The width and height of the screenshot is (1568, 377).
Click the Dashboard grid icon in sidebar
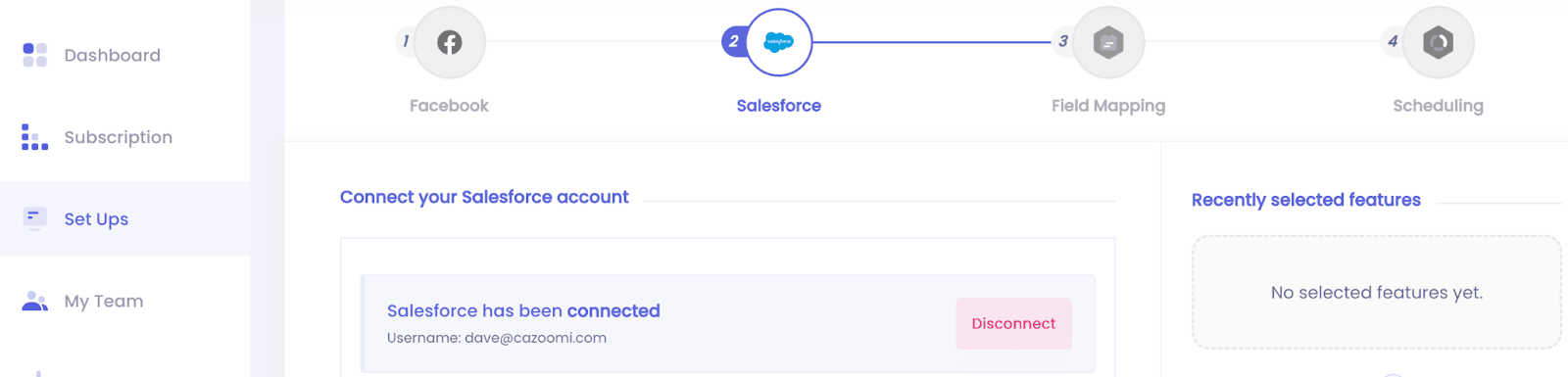pos(34,55)
